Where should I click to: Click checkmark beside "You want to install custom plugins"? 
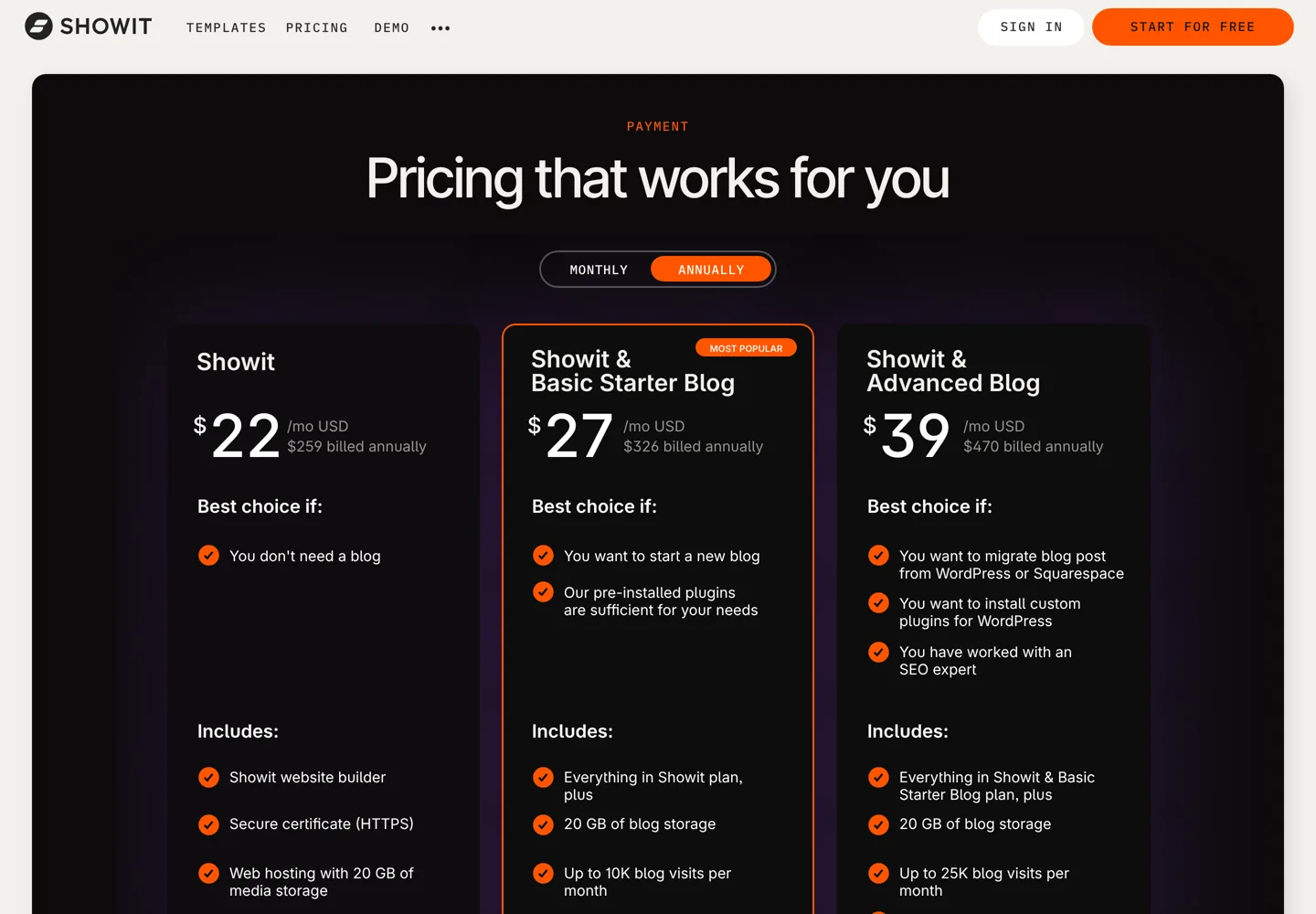tap(878, 603)
